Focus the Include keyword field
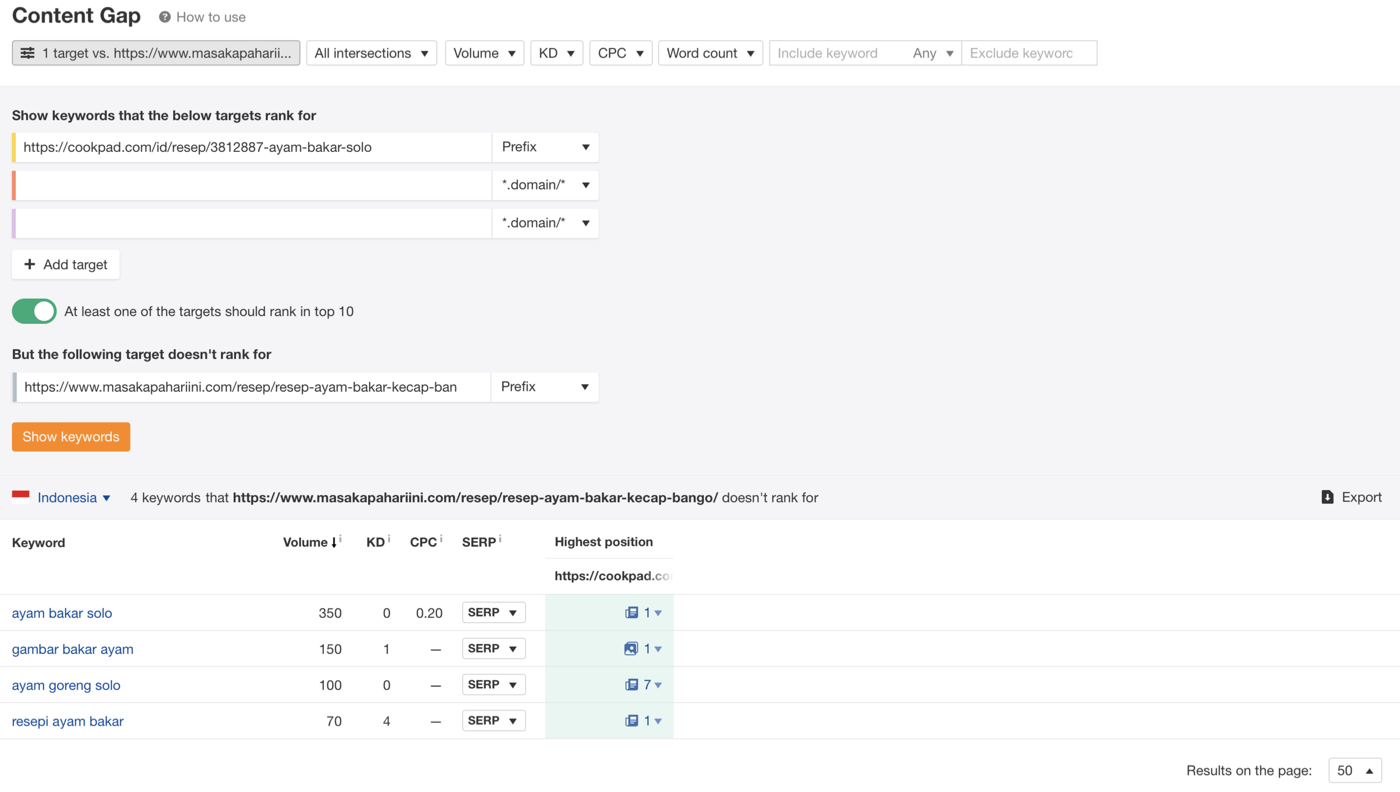 [x=838, y=53]
